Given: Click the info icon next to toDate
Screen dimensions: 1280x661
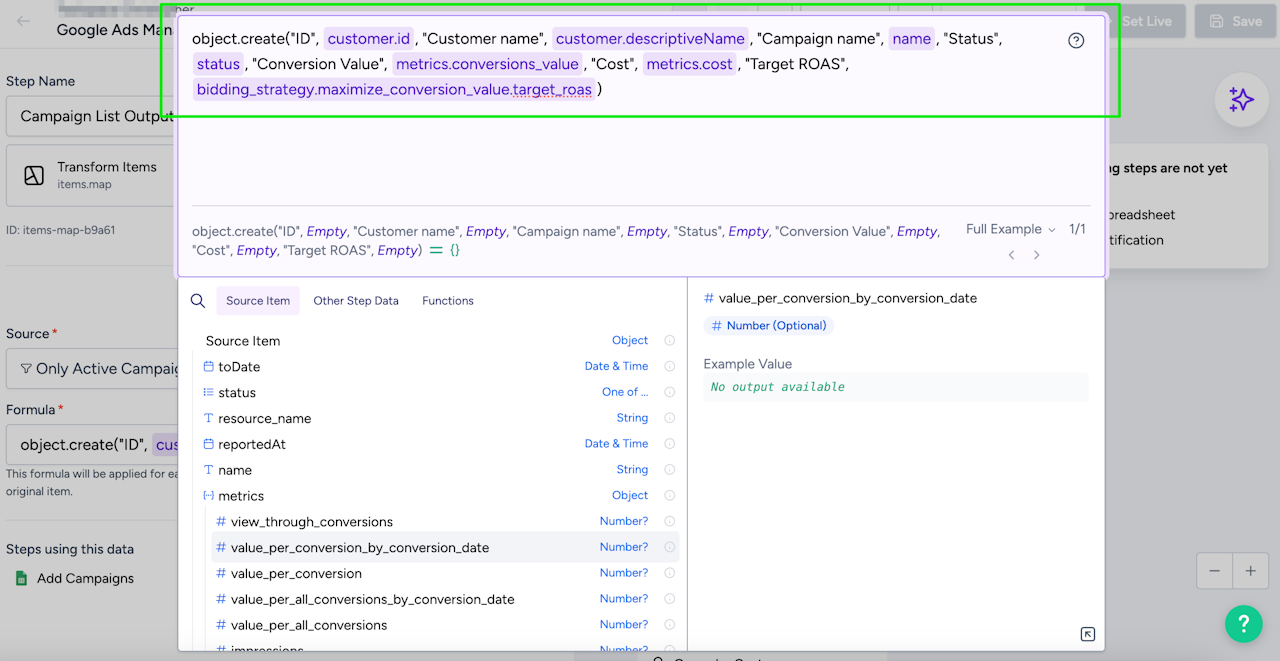Looking at the screenshot, I should click(x=670, y=367).
